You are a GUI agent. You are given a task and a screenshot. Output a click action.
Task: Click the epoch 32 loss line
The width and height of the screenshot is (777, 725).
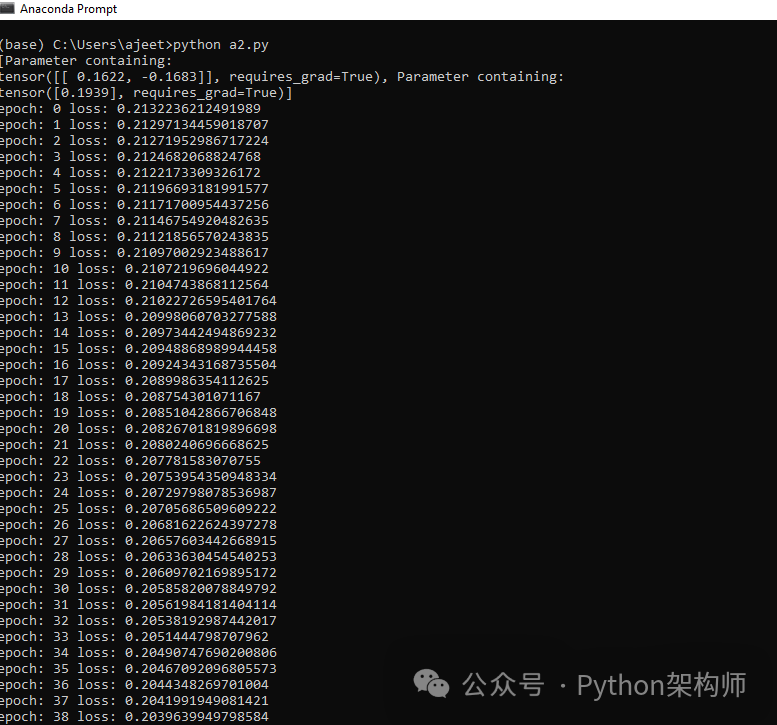click(x=138, y=620)
